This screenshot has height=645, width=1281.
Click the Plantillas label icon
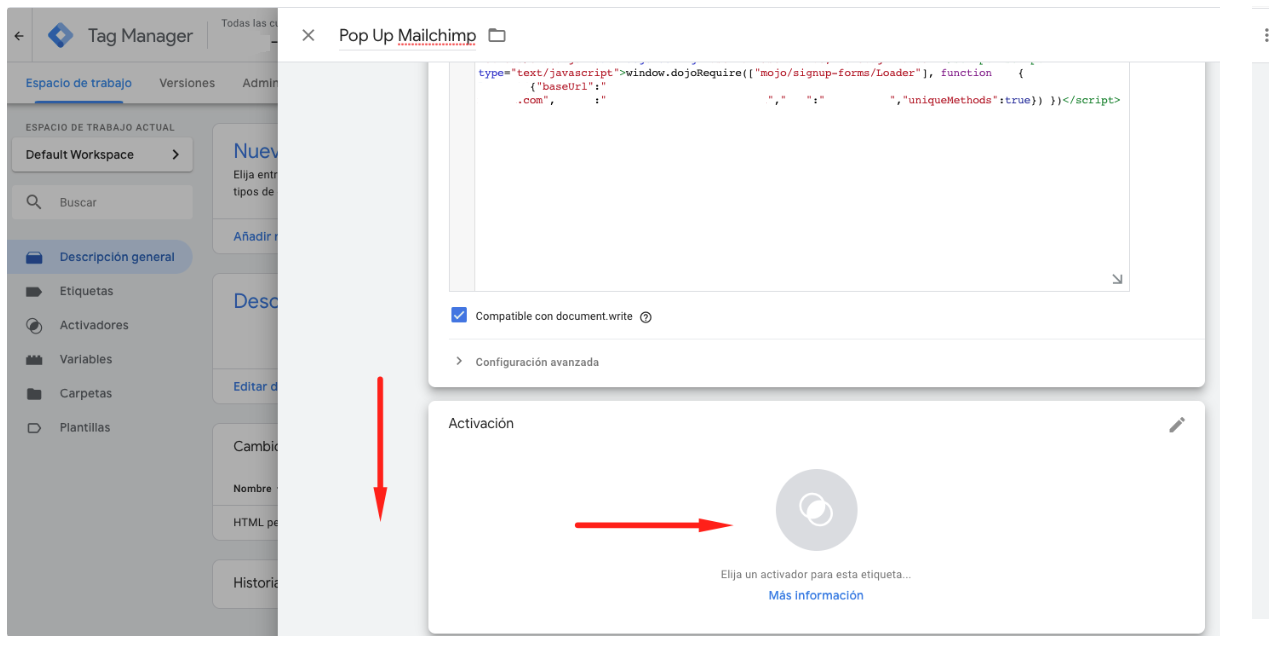click(34, 427)
